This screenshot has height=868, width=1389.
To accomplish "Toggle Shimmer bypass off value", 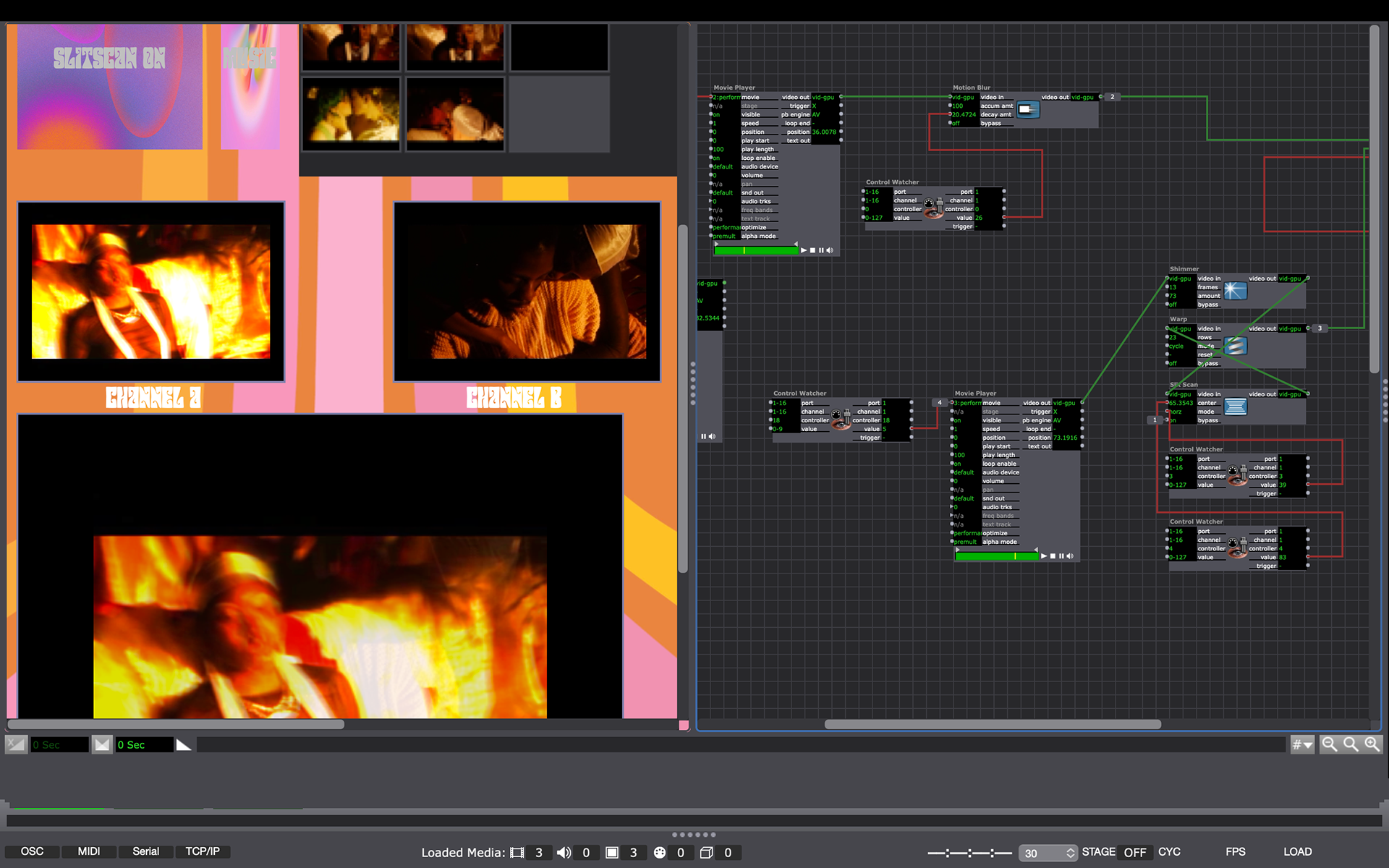I will click(x=1173, y=305).
